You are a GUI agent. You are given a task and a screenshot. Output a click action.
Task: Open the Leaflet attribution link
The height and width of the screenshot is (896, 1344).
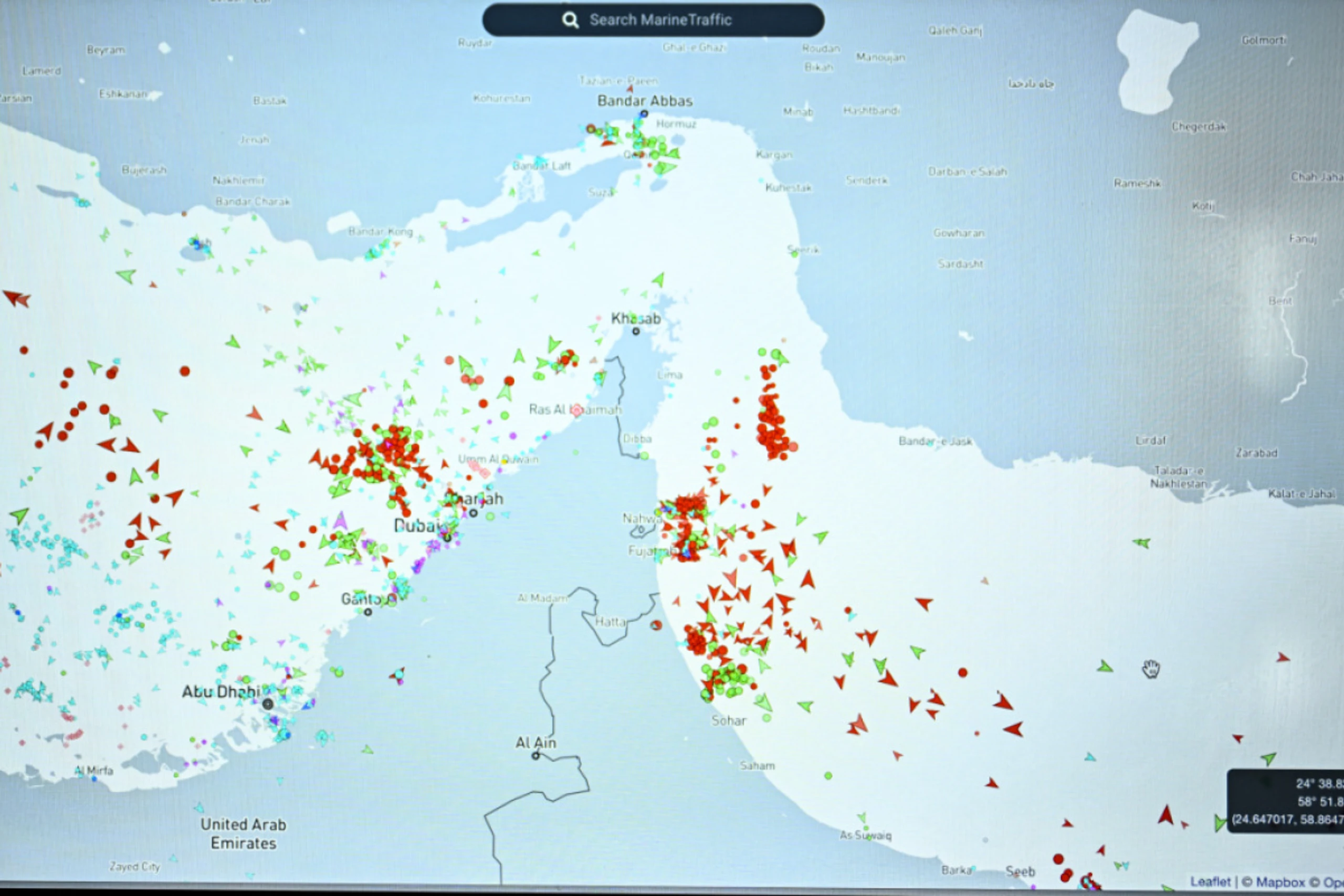[1210, 882]
